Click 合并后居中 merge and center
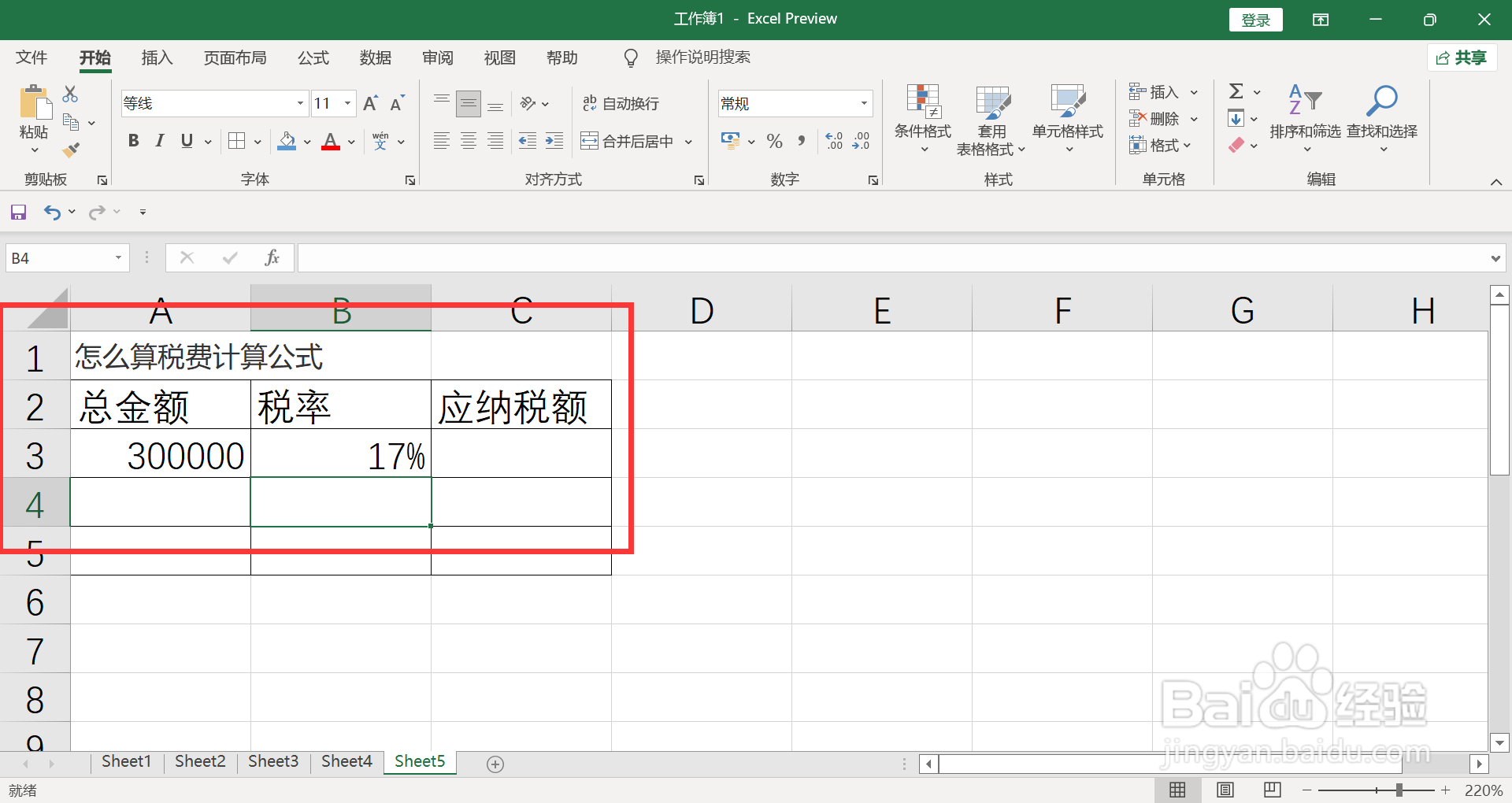This screenshot has height=803, width=1512. coord(628,141)
